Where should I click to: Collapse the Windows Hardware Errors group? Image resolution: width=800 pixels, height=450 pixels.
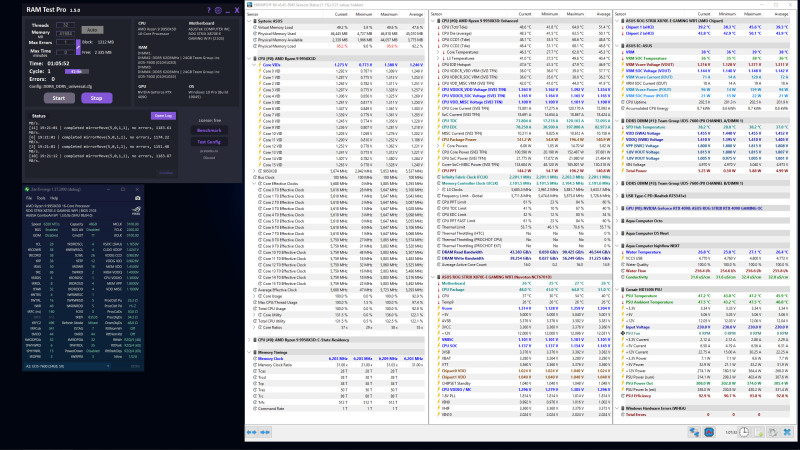point(617,408)
